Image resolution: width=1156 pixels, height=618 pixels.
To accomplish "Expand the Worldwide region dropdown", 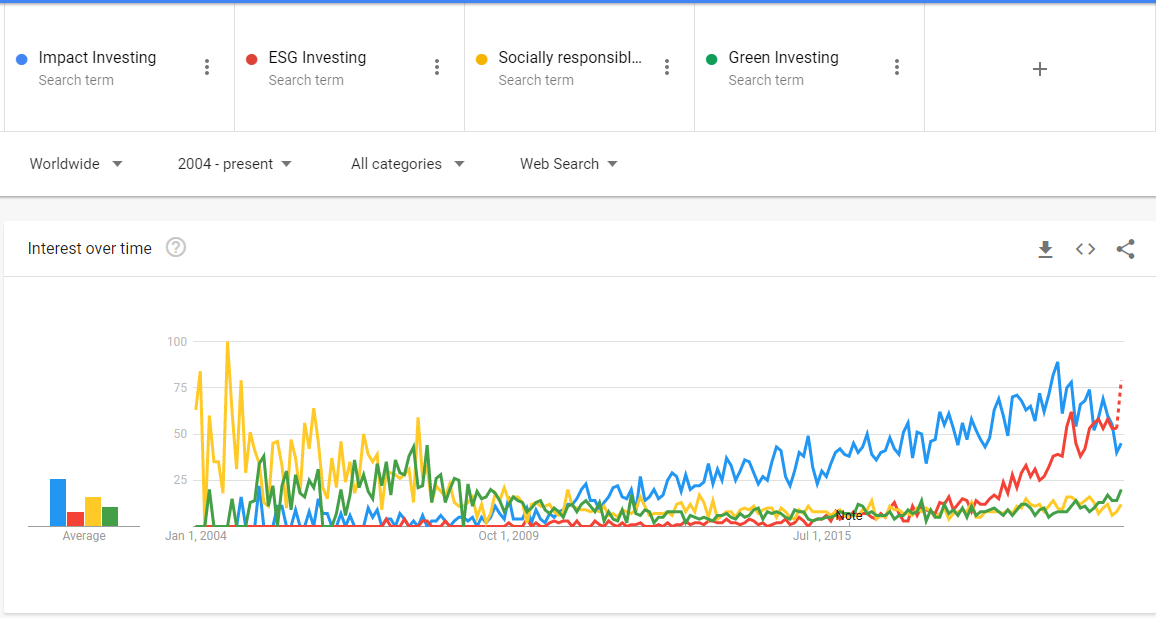I will 76,164.
